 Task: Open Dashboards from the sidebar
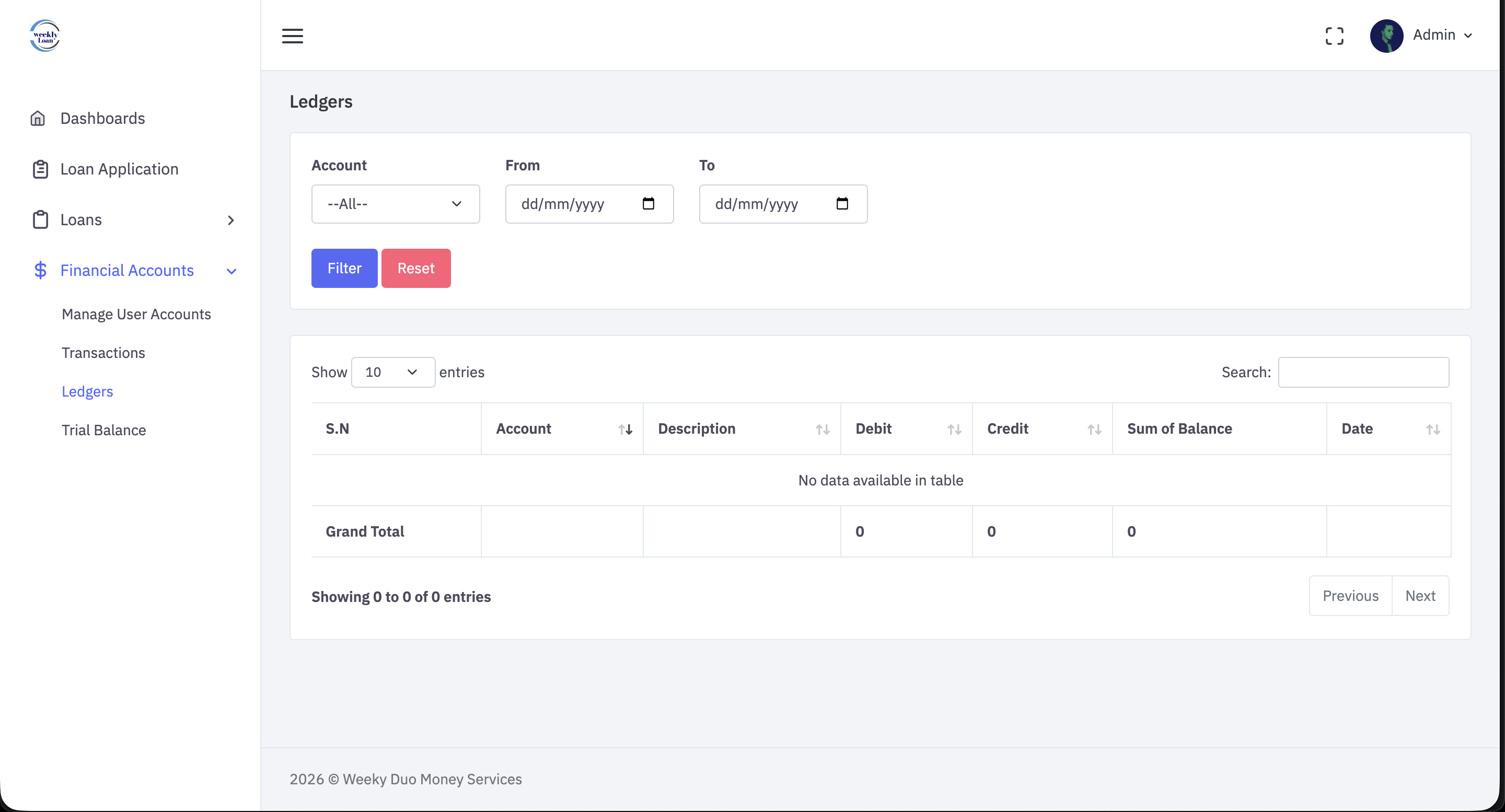[x=102, y=119]
